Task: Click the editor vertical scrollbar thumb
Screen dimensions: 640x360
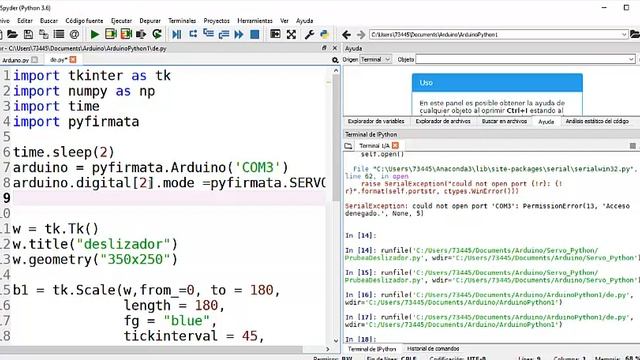Action: pos(336,137)
